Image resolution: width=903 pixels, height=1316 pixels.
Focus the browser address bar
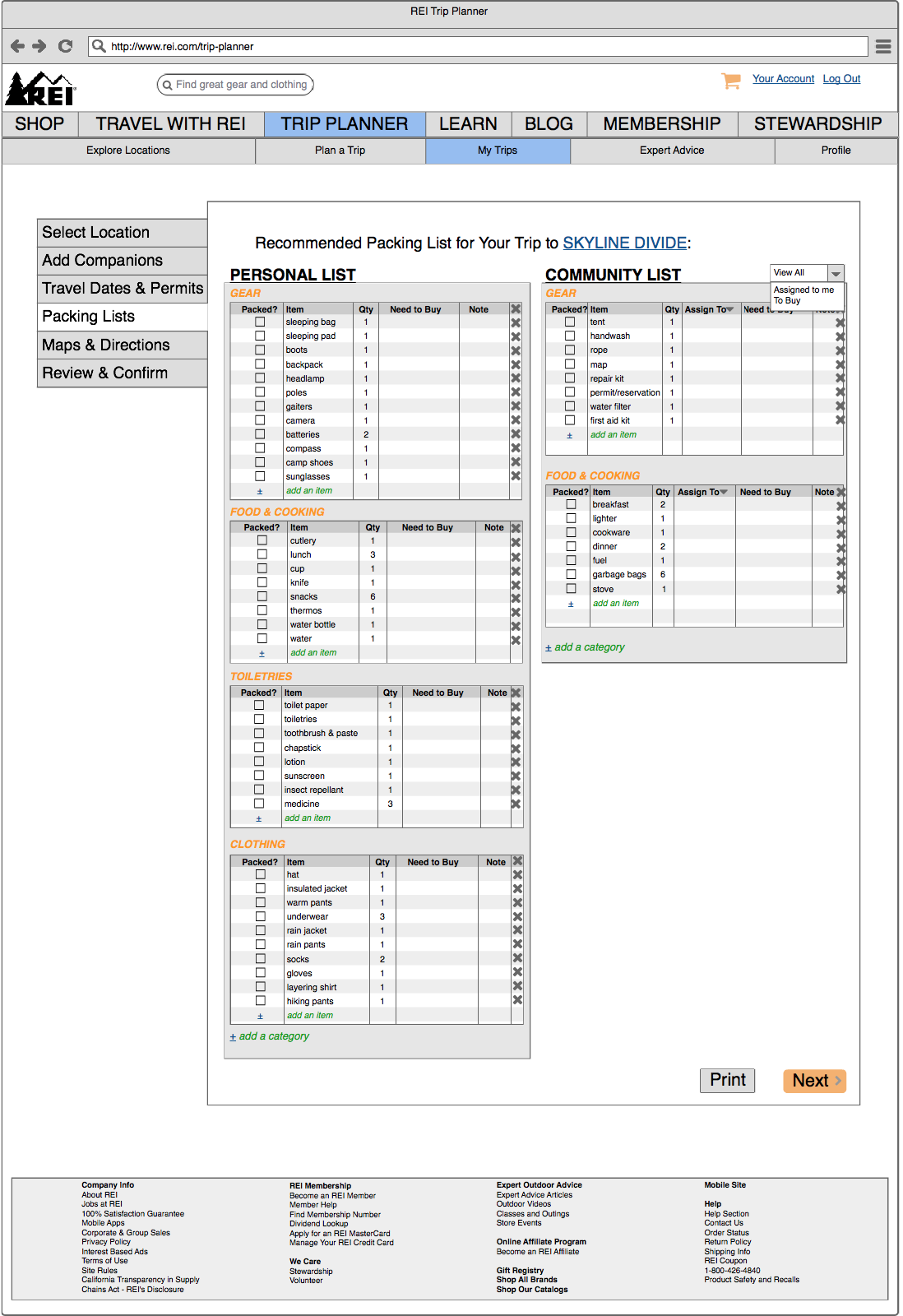click(x=478, y=46)
